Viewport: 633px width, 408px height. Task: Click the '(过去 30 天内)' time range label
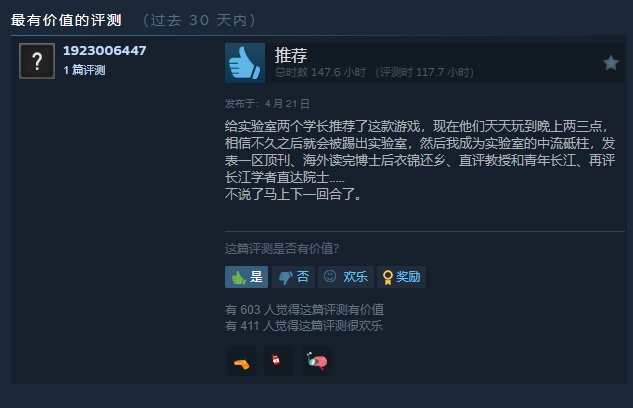pos(199,20)
